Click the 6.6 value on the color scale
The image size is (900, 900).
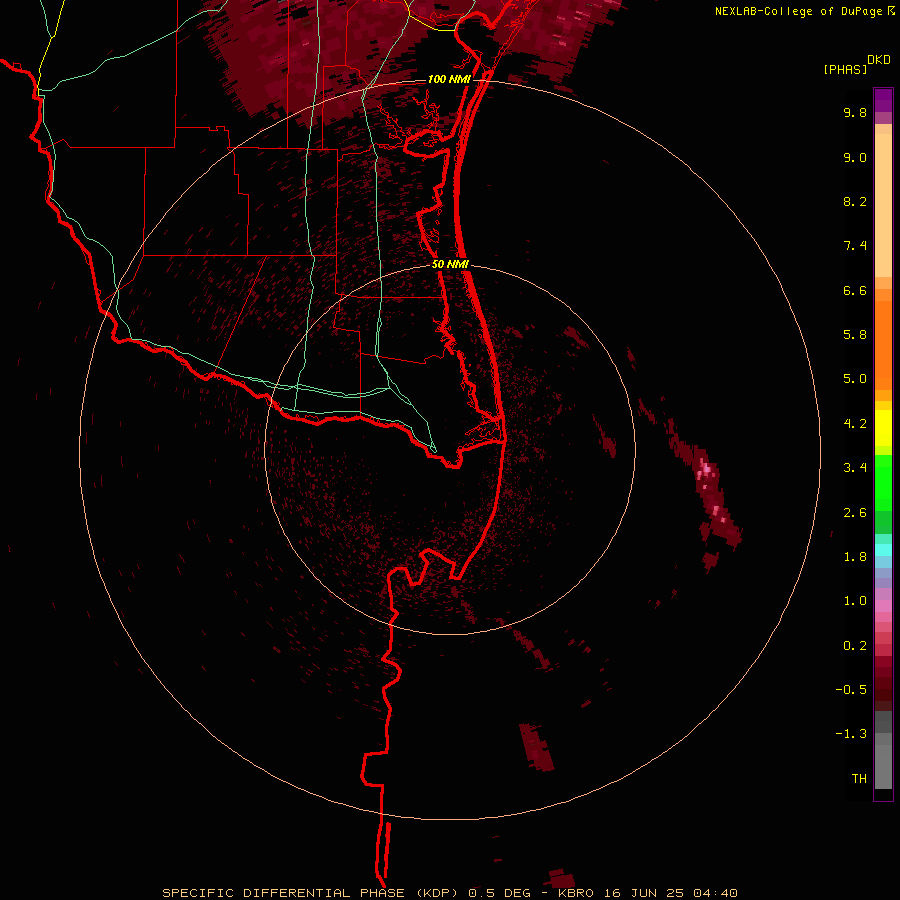(855, 290)
